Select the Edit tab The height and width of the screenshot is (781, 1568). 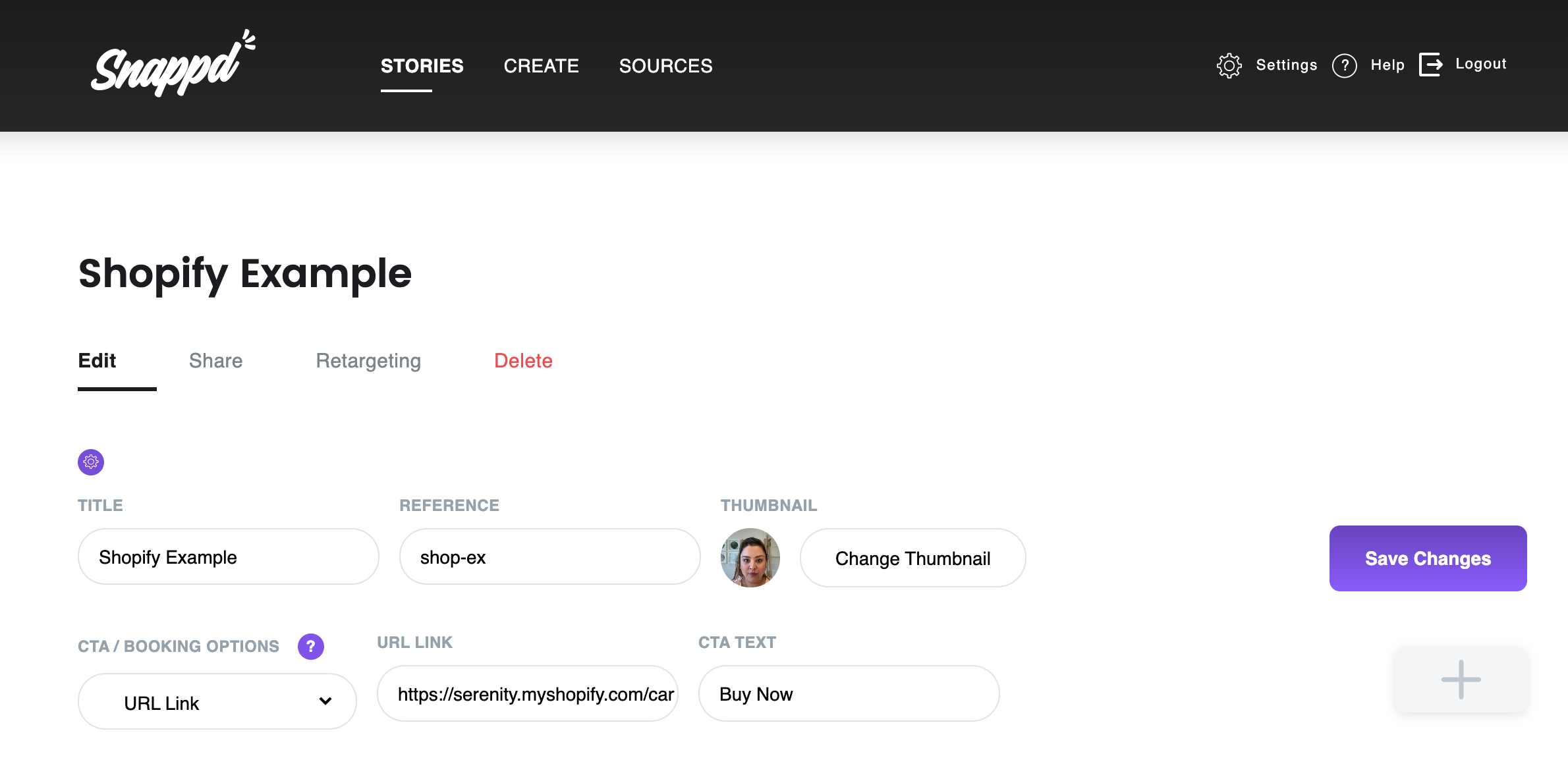click(97, 361)
